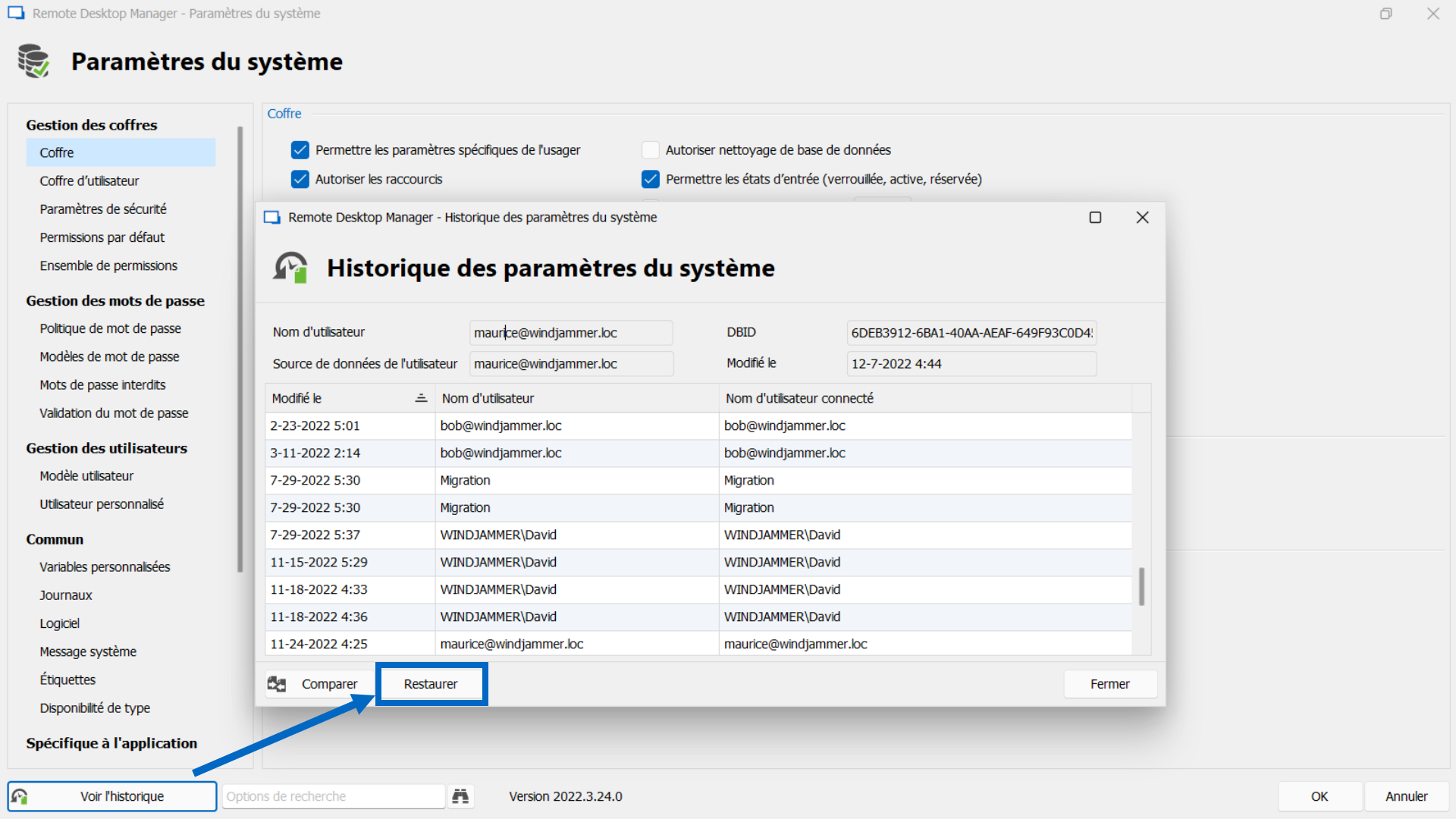Click the binoculars search icon

coord(460,796)
